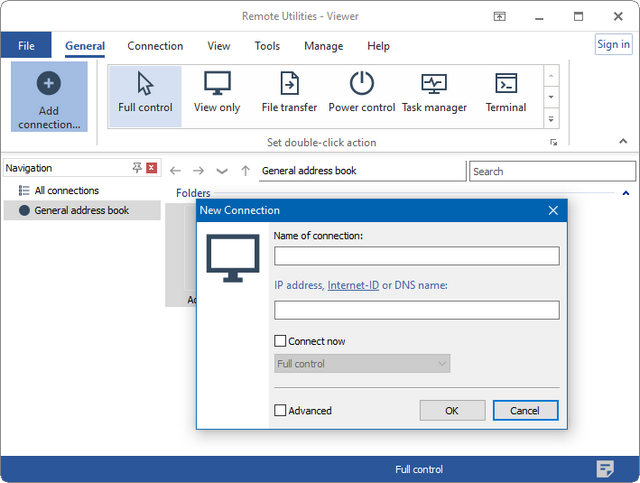Open the Internet-ID link
Image resolution: width=640 pixels, height=483 pixels.
click(353, 285)
